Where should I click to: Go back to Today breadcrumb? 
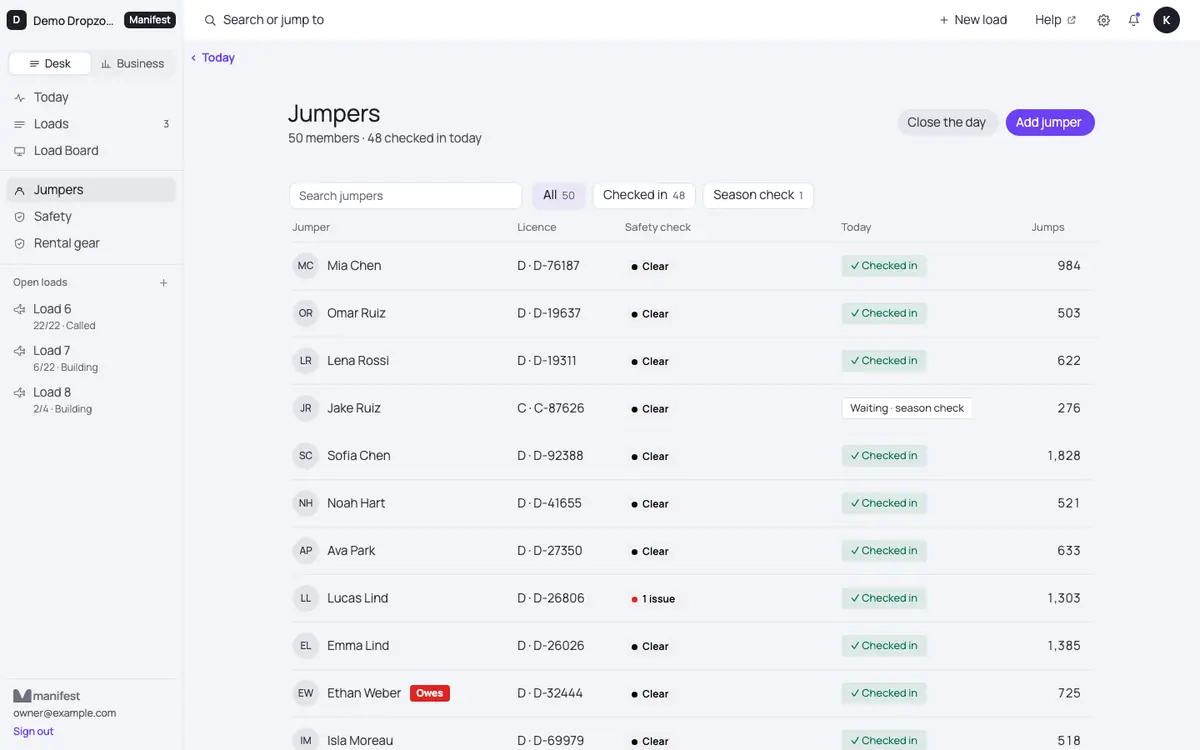click(213, 58)
